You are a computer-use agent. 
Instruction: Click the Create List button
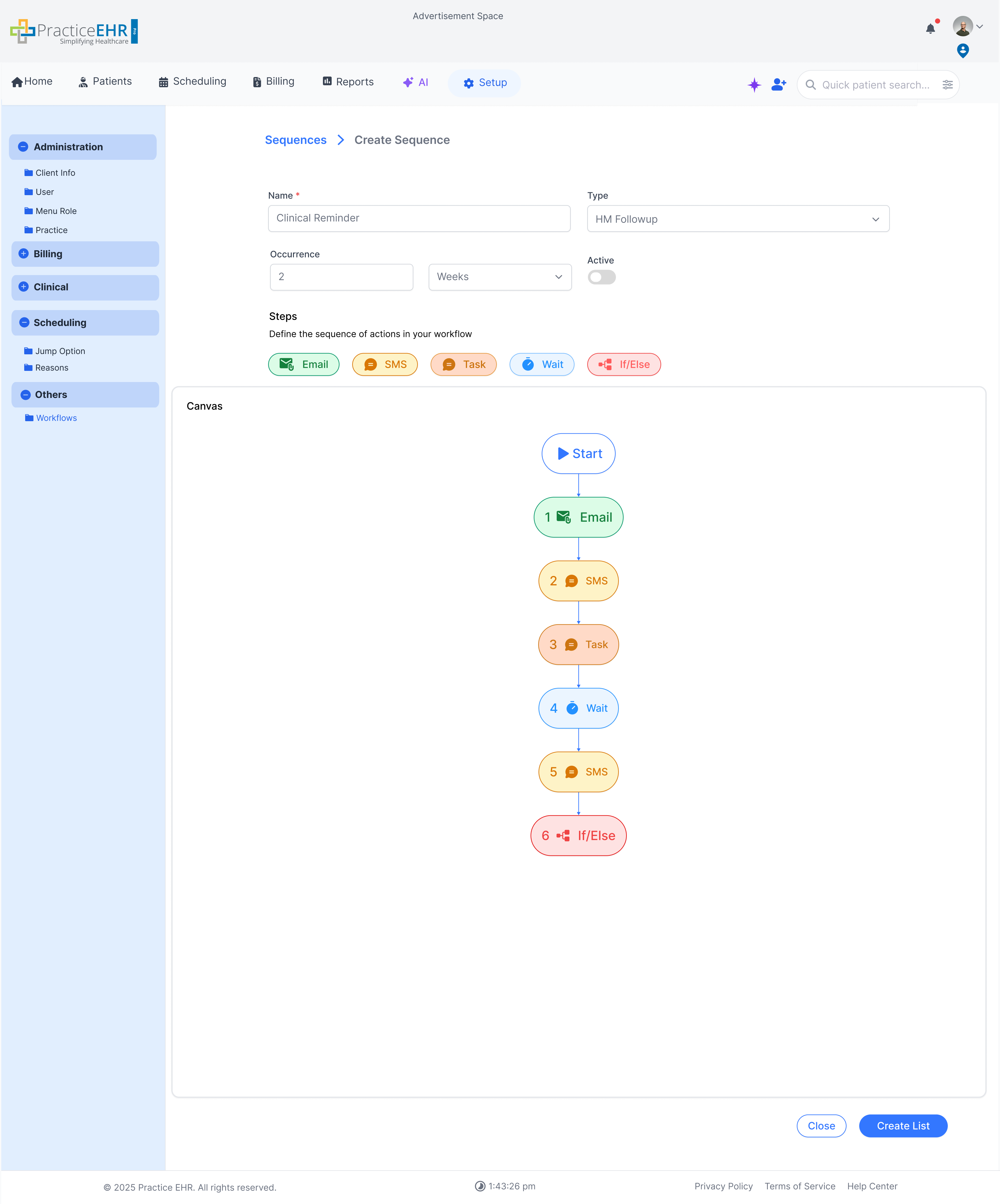pos(903,1125)
